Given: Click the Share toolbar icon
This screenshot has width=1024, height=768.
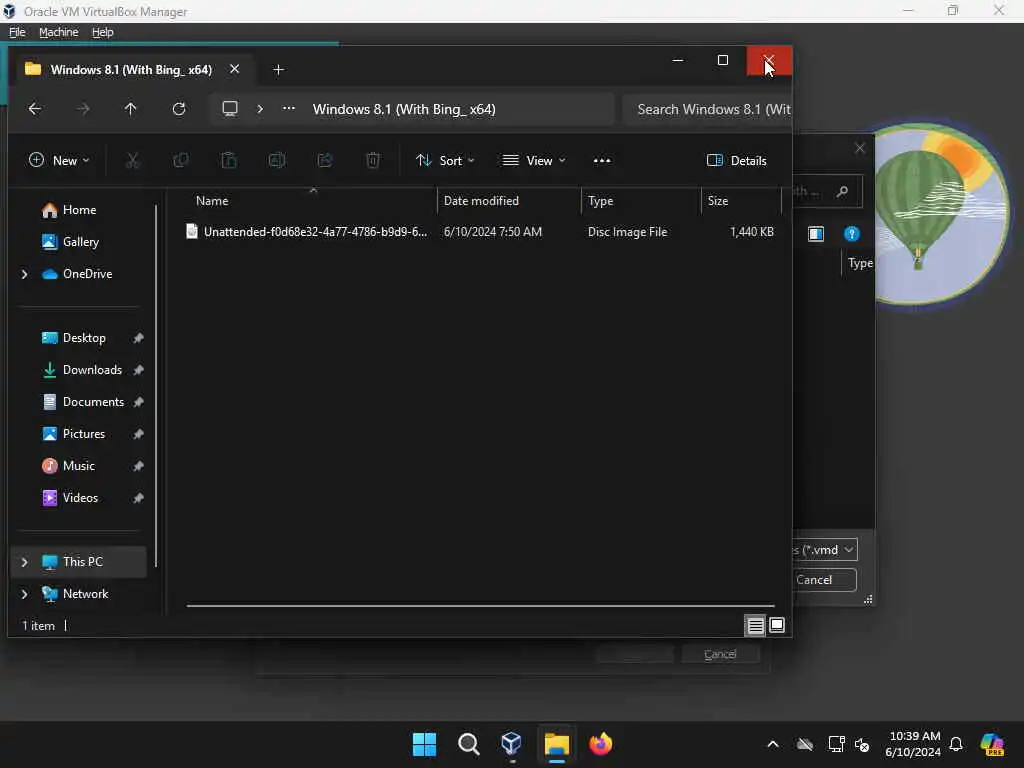Looking at the screenshot, I should (325, 160).
